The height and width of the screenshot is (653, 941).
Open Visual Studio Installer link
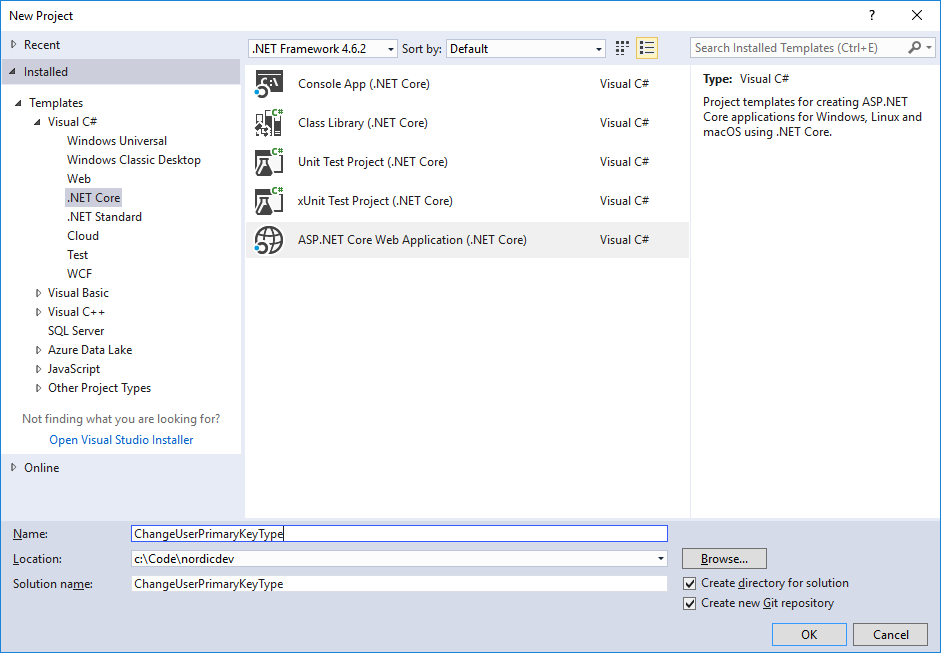[122, 439]
